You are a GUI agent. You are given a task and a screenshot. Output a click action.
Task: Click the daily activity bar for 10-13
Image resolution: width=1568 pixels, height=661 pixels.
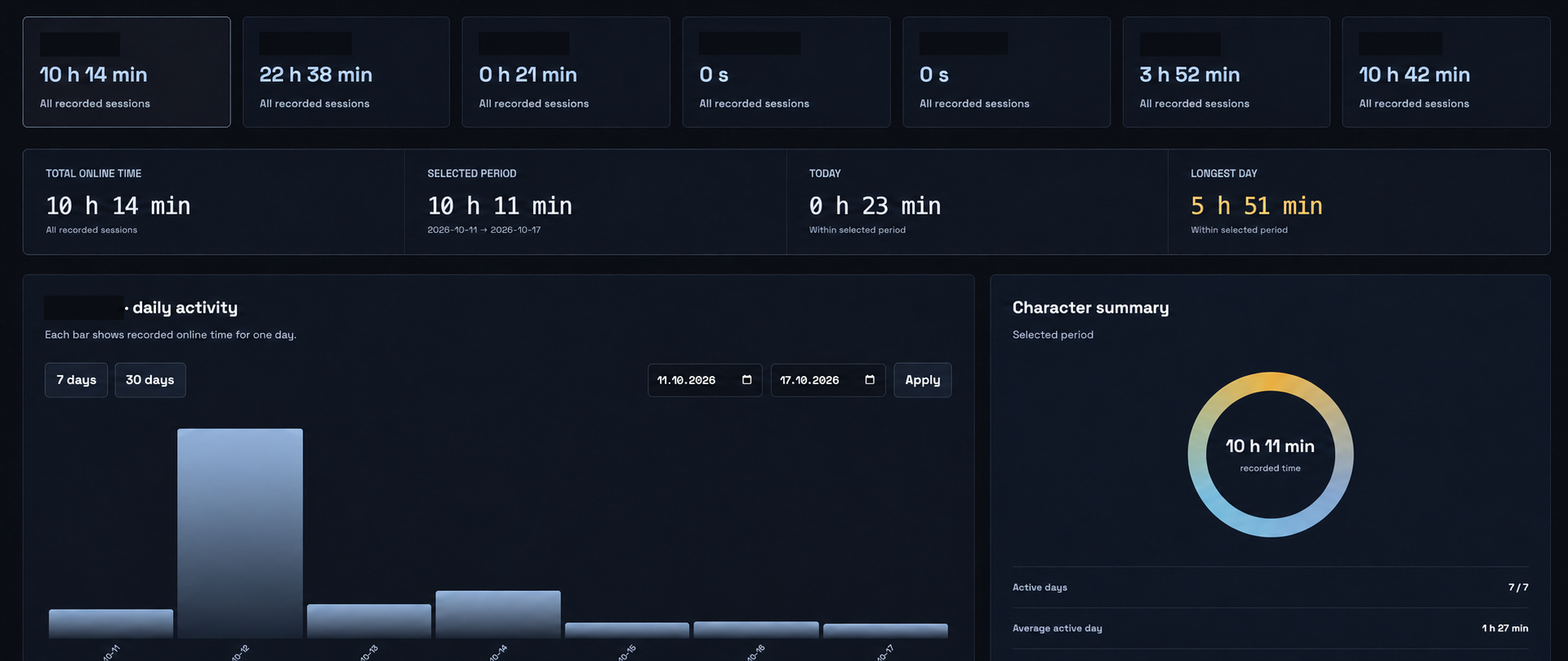(x=369, y=621)
